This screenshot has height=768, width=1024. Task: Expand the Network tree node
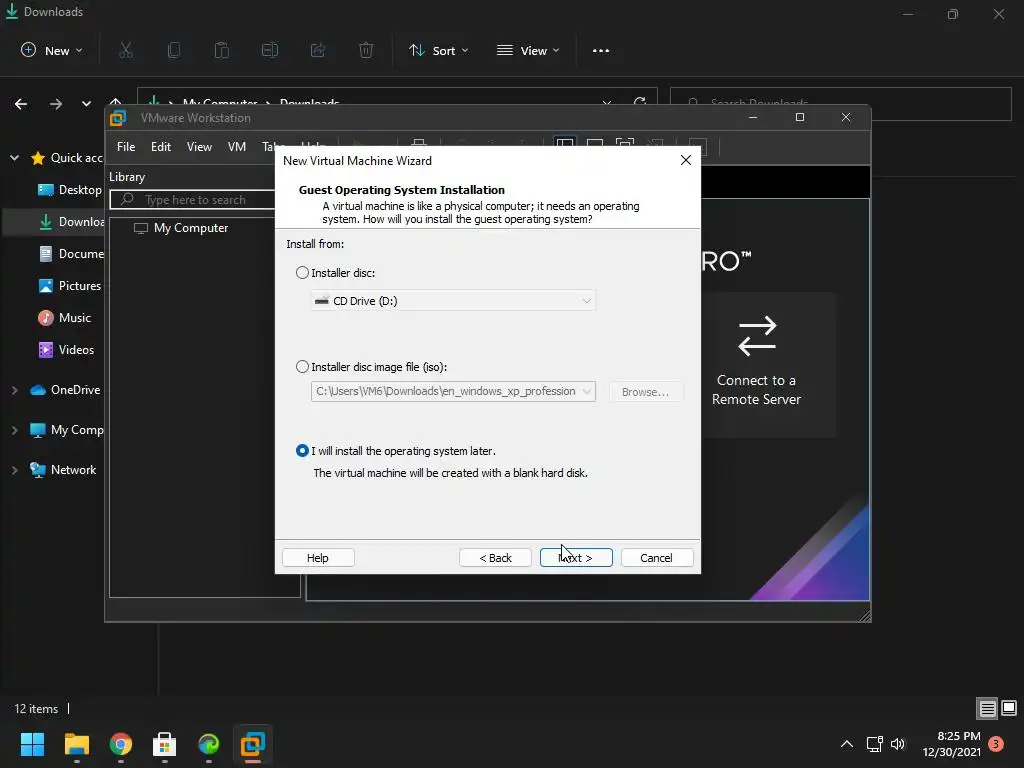(14, 470)
